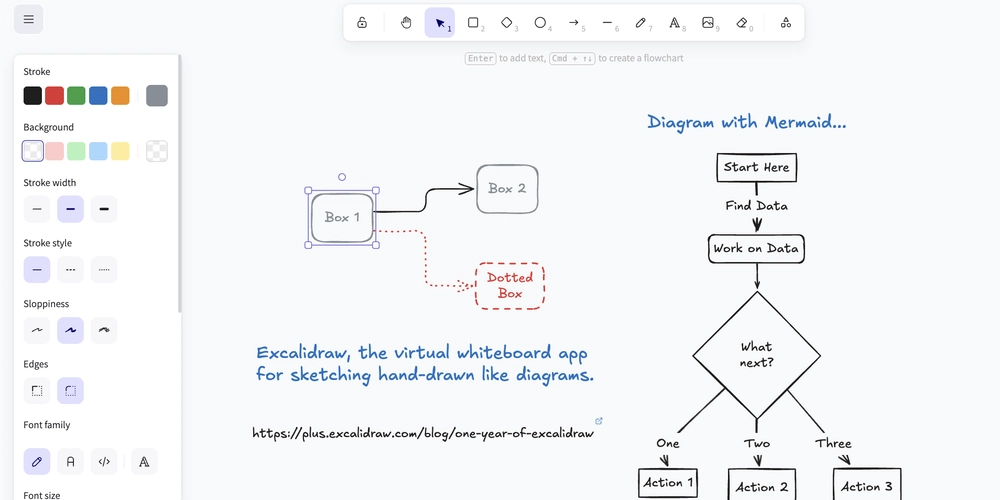Select the Draw pencil tool
The height and width of the screenshot is (500, 1000).
click(641, 22)
